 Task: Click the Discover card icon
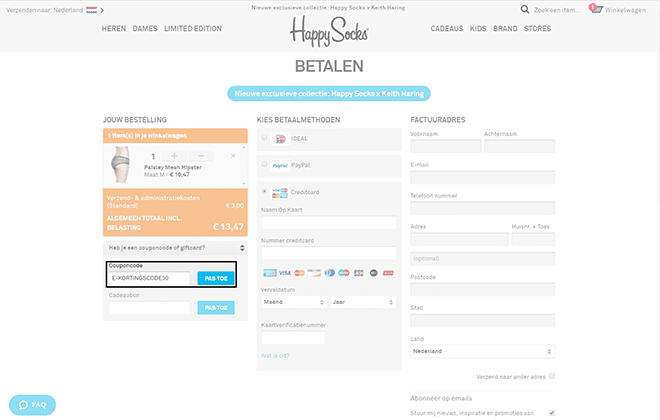314,273
